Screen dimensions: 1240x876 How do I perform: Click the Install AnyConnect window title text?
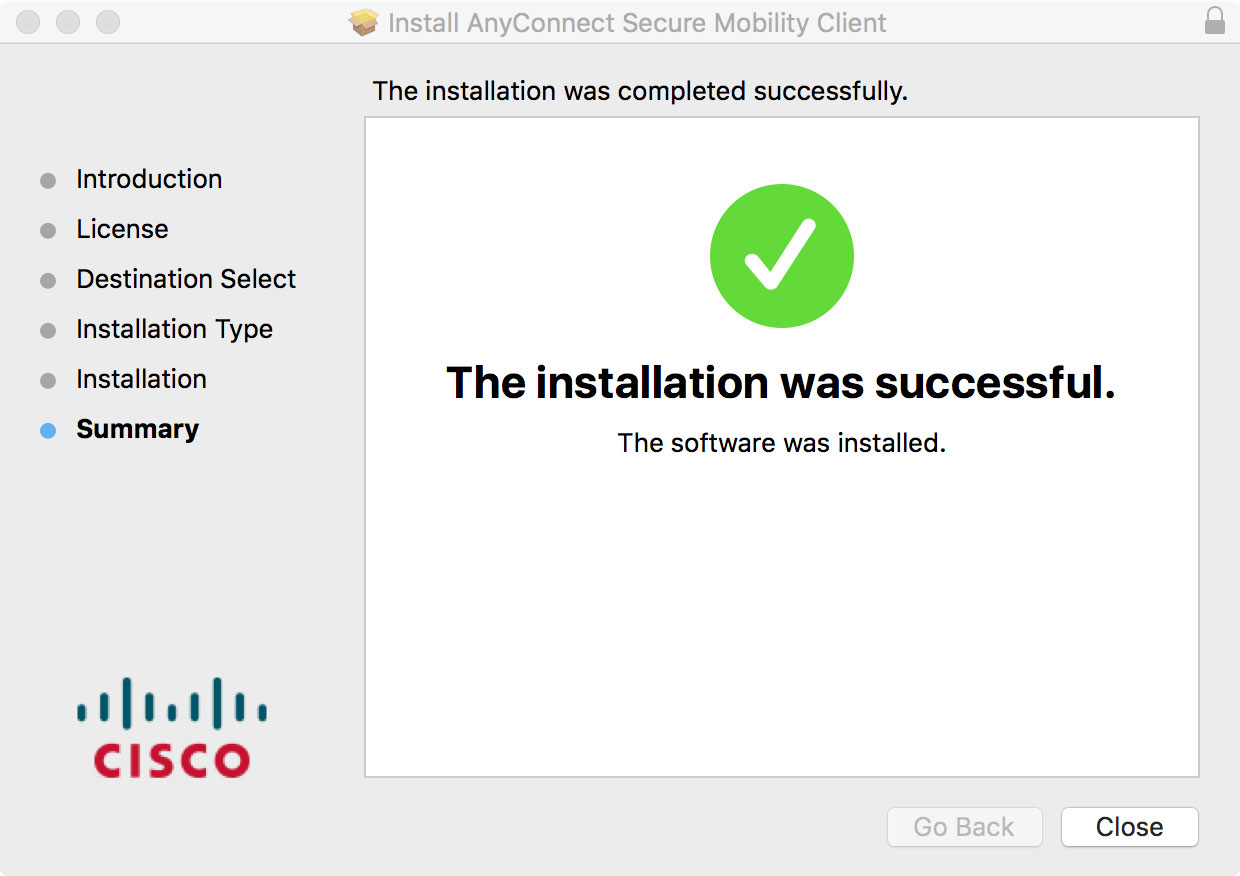point(637,22)
